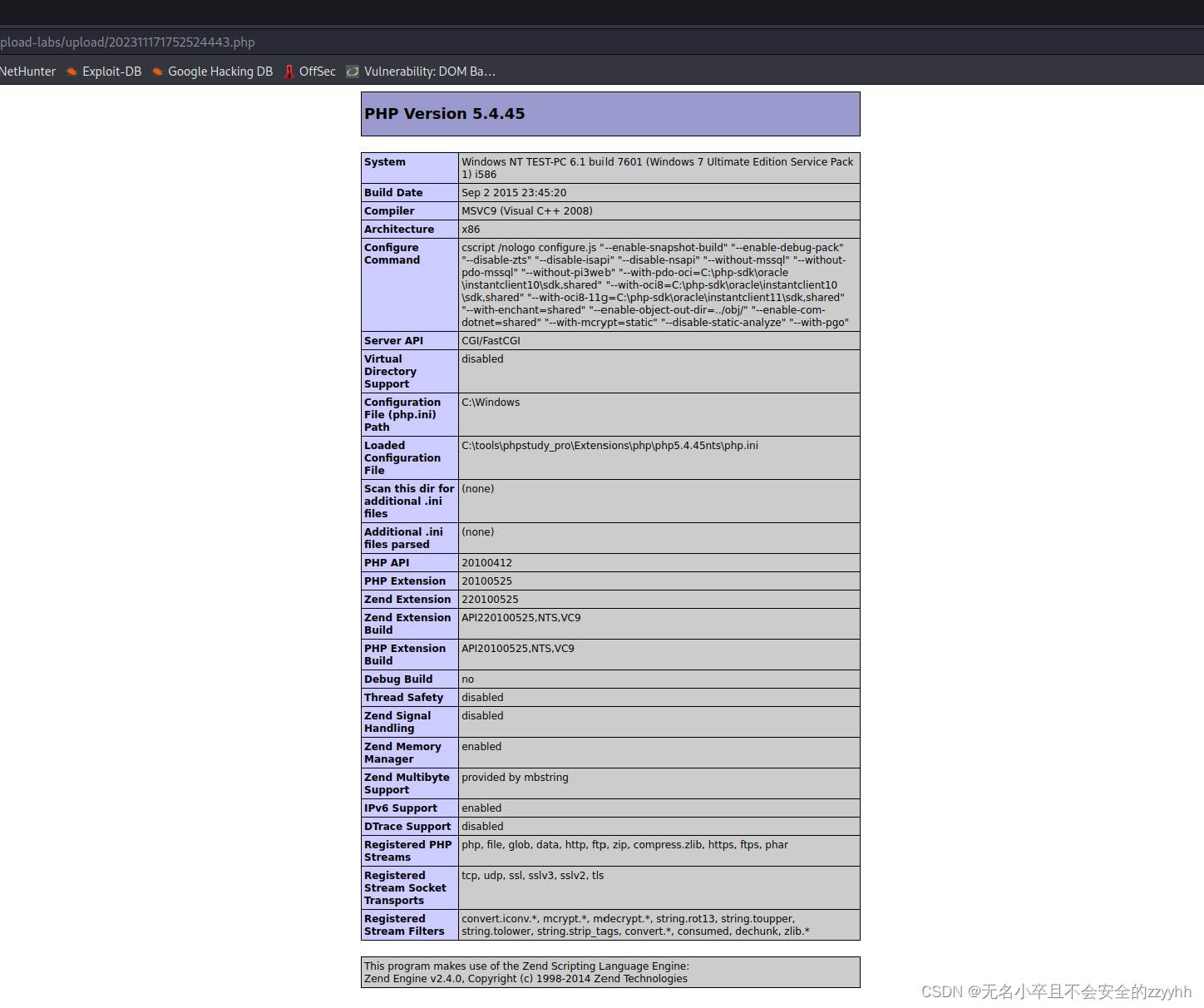Select the MSVC9 (Visual C++ 2008) value
Image resolution: width=1204 pixels, height=1008 pixels.
527,211
